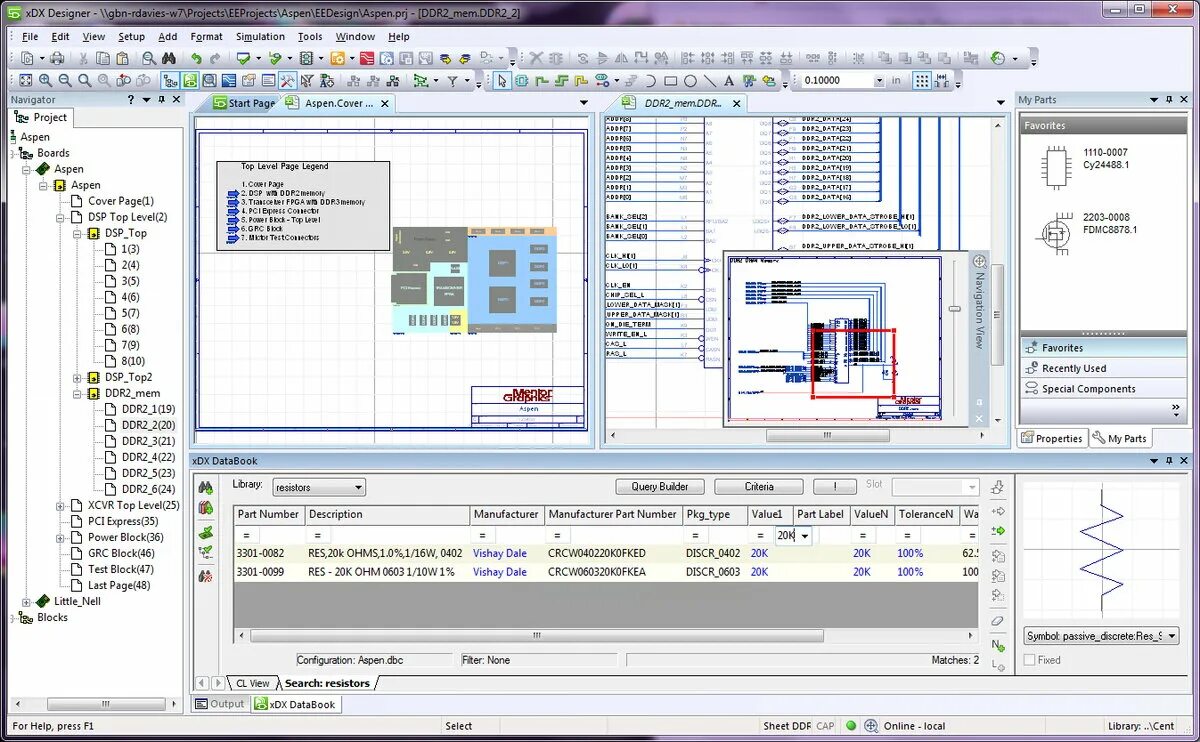The width and height of the screenshot is (1200, 742).
Task: Click the Output tab at bottom
Action: [x=219, y=704]
